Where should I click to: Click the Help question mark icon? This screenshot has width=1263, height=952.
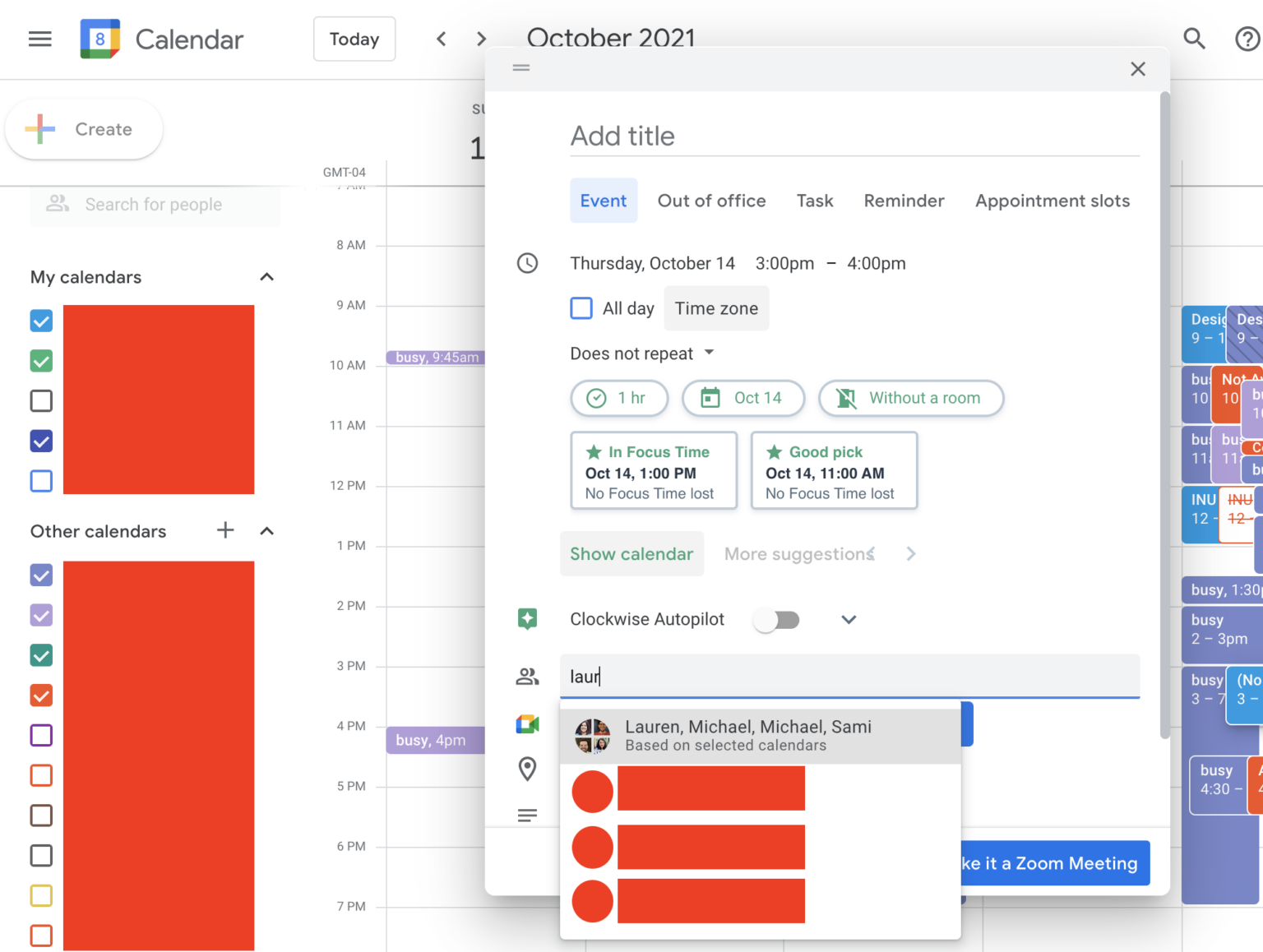(x=1247, y=39)
